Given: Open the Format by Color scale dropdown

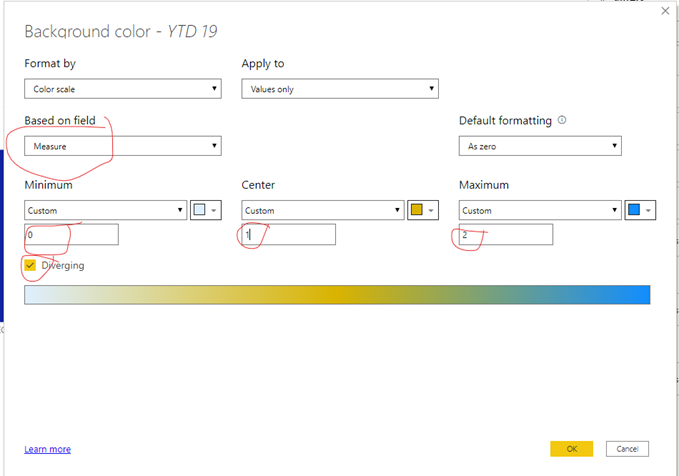Looking at the screenshot, I should click(x=123, y=89).
